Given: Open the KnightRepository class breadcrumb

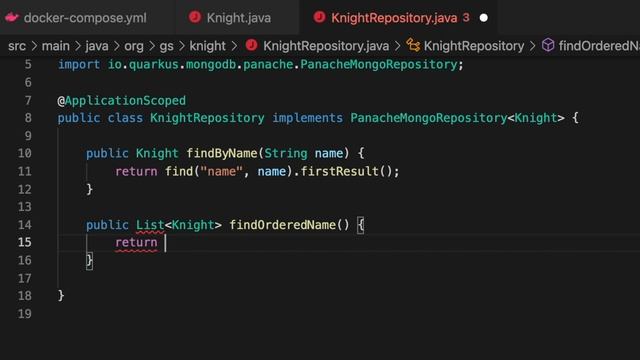Looking at the screenshot, I should (474, 46).
